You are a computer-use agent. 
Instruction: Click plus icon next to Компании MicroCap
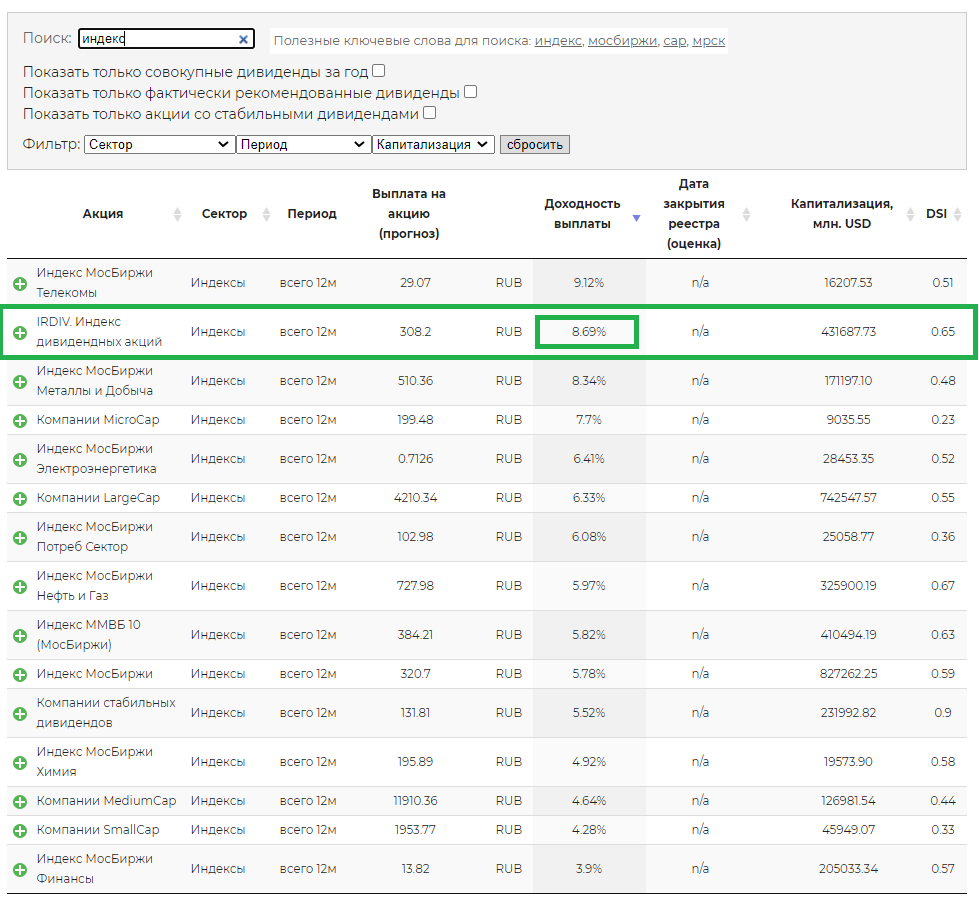[20, 420]
